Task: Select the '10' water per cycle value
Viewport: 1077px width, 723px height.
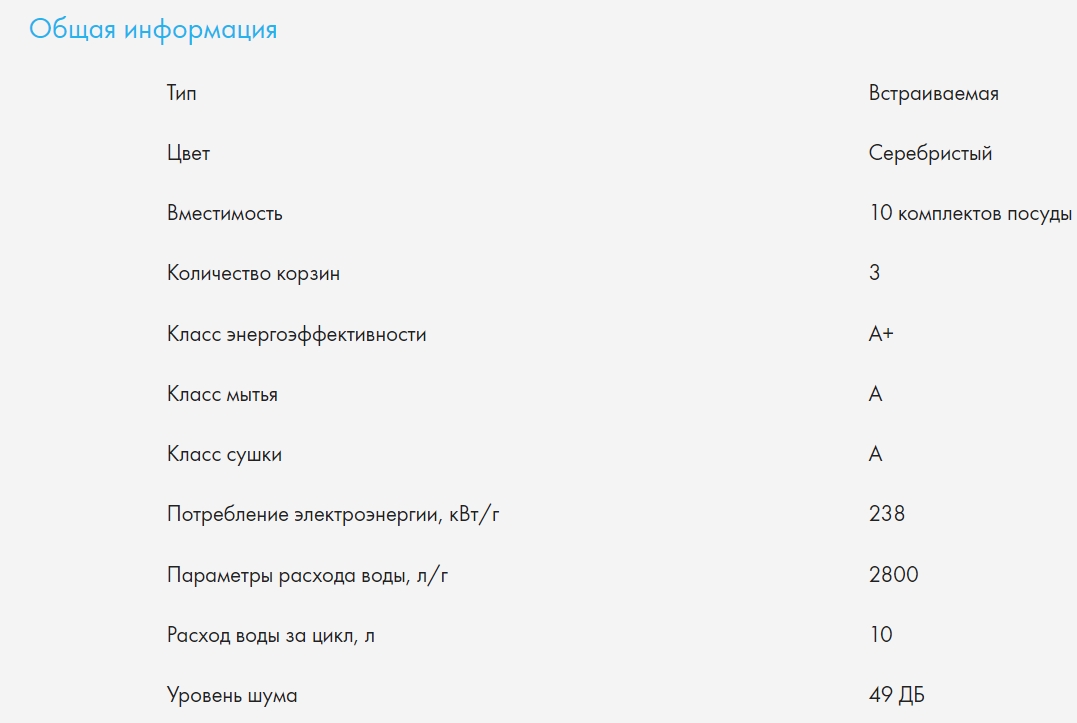Action: coord(881,635)
